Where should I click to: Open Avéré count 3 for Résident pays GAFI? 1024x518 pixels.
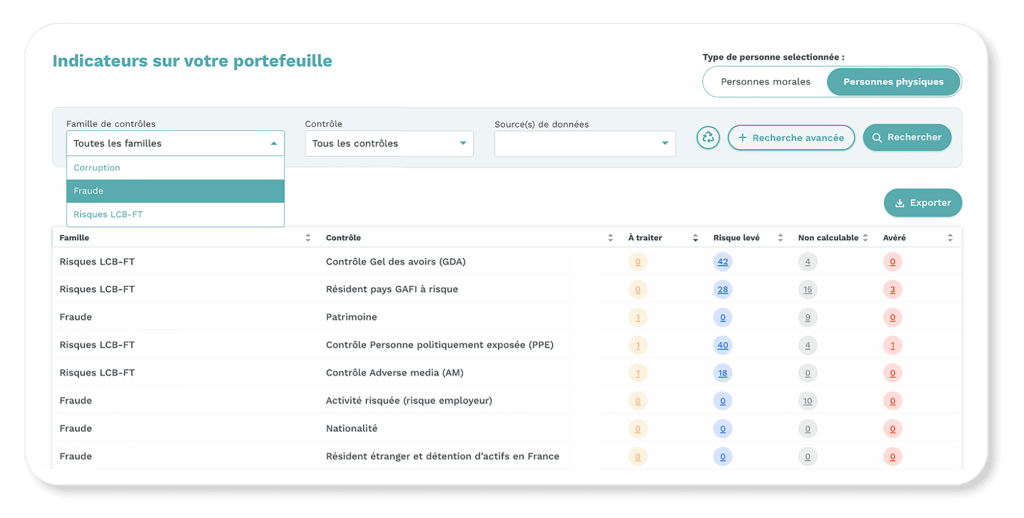point(892,290)
